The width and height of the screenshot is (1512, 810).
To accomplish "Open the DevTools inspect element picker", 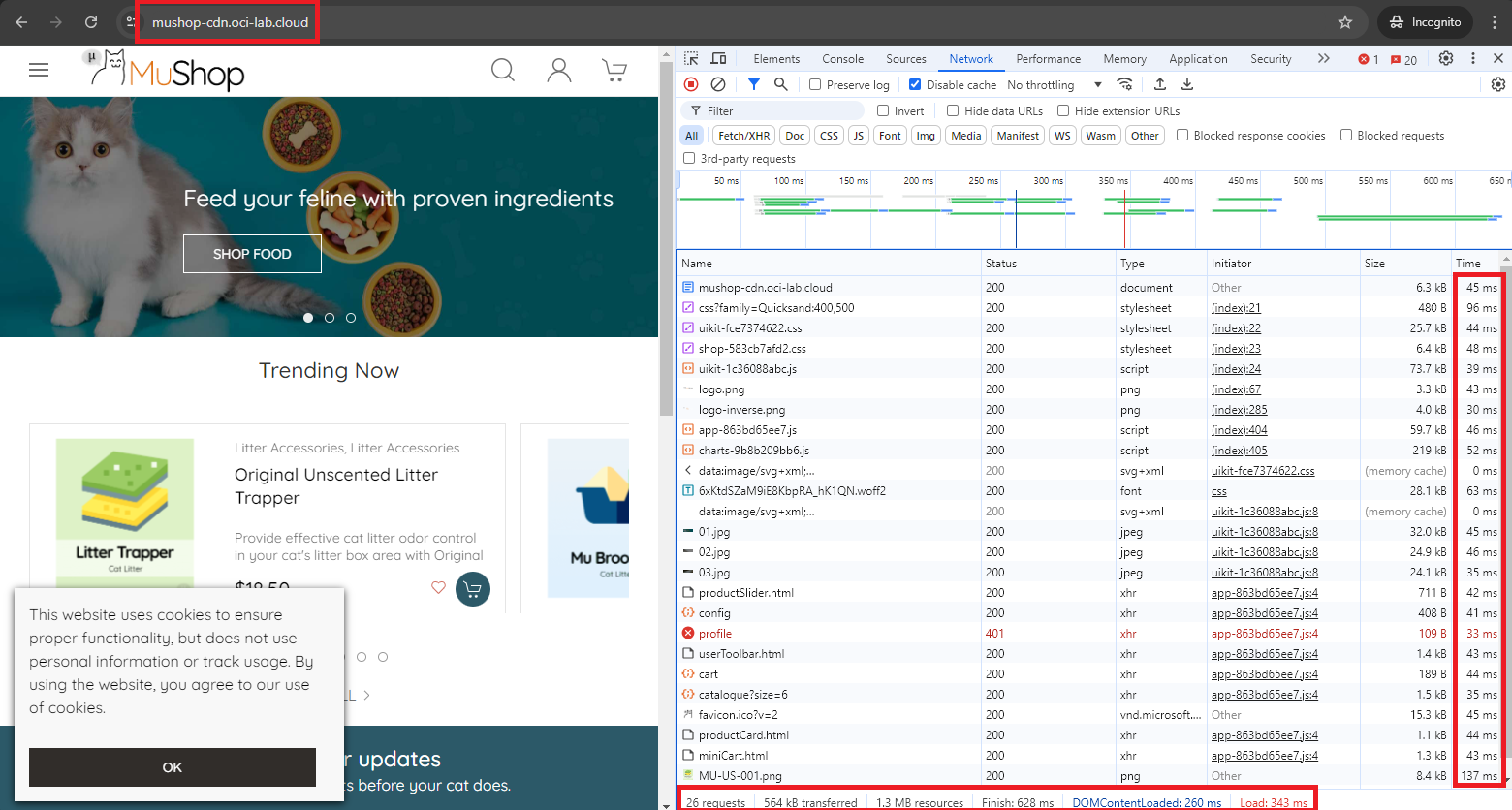I will click(x=691, y=59).
